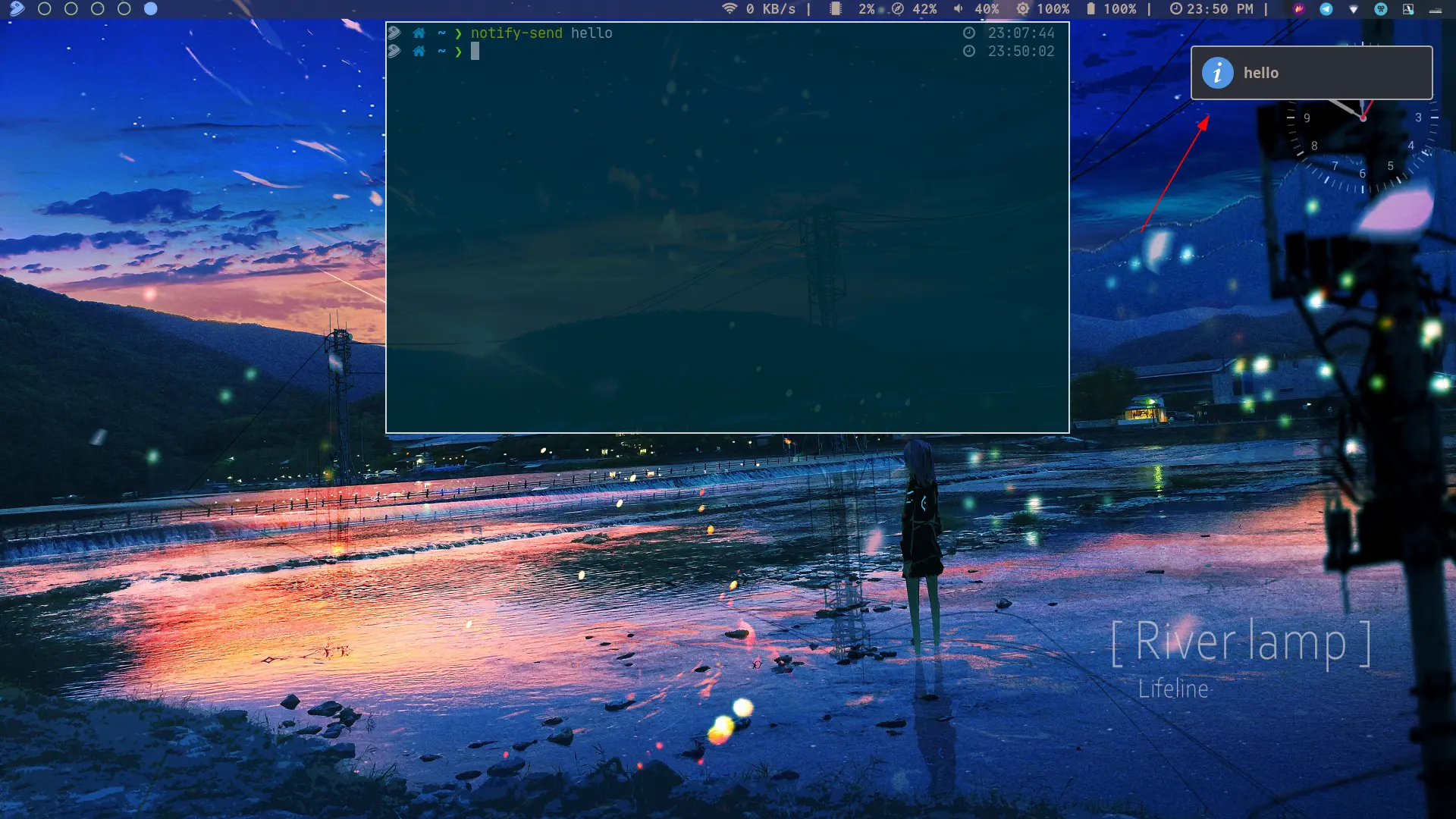This screenshot has width=1456, height=819.
Task: Switch to the fourth workspace circle
Action: click(x=124, y=9)
